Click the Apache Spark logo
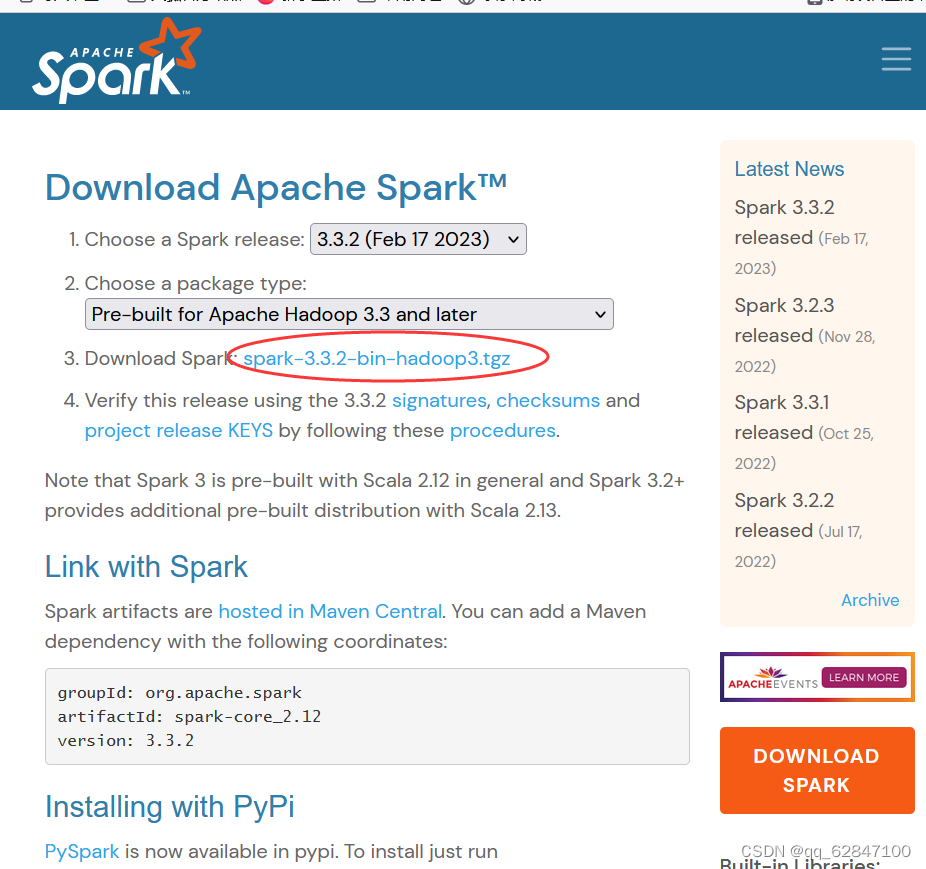Image resolution: width=926 pixels, height=869 pixels. pos(116,61)
